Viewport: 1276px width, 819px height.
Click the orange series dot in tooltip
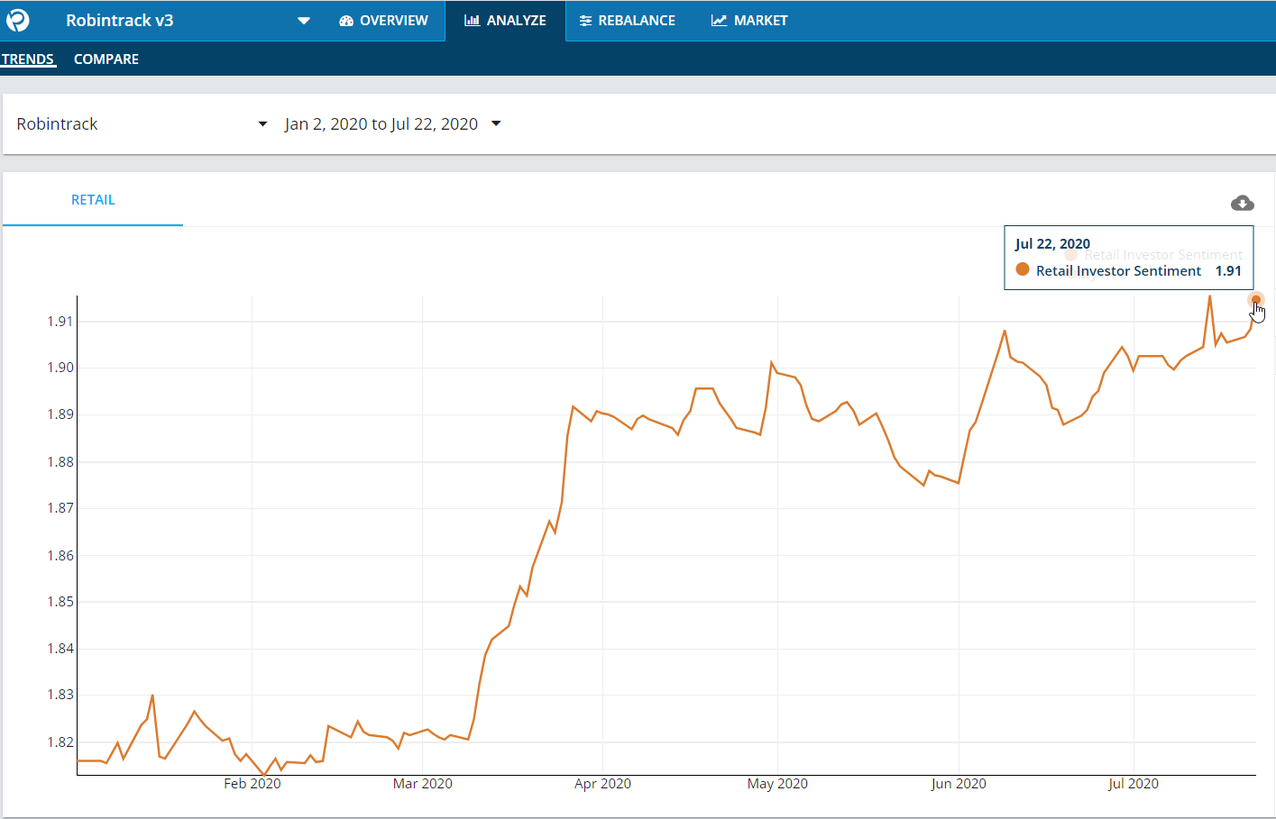coord(1022,270)
